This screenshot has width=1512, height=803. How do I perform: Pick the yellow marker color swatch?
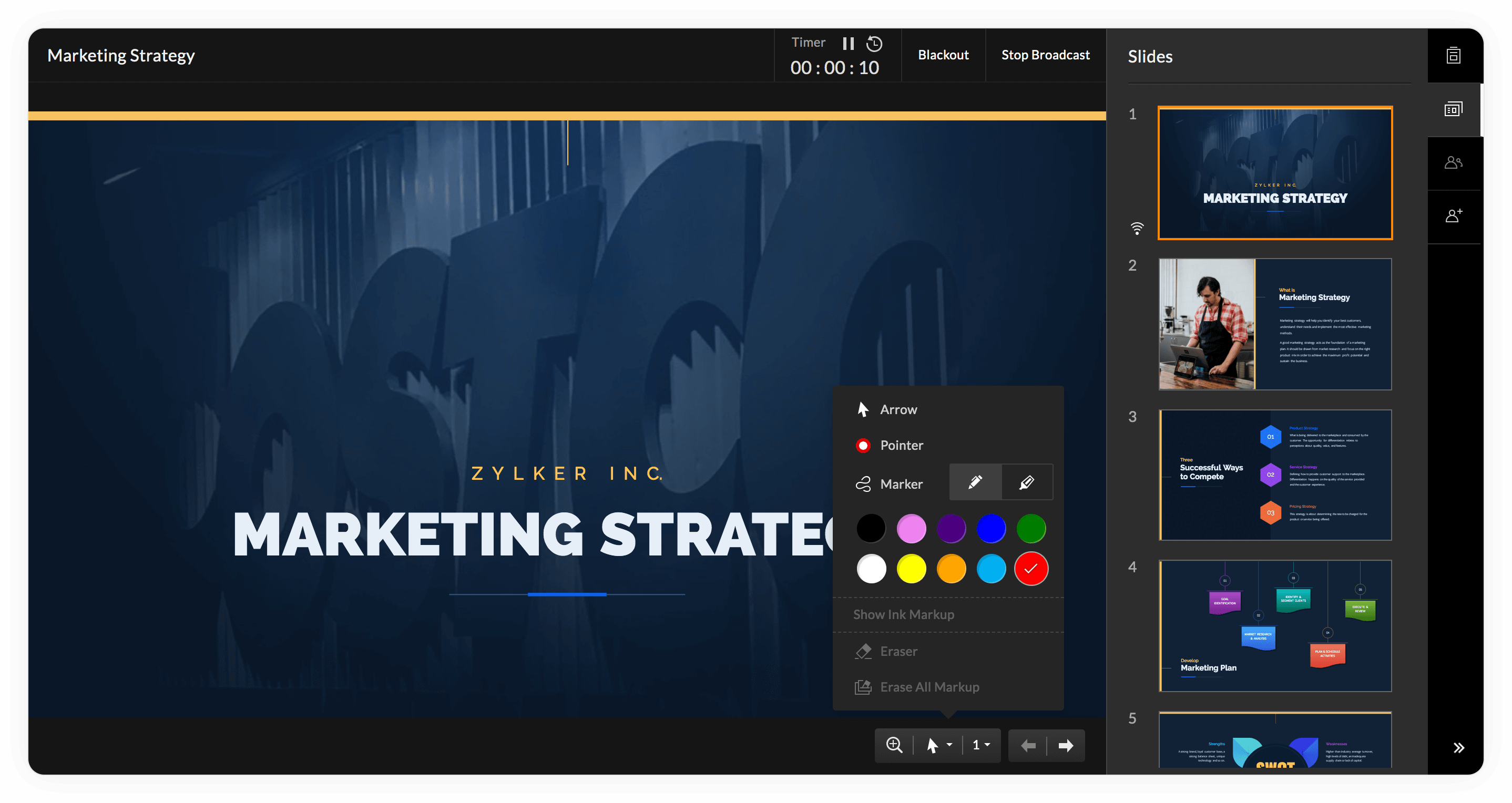pos(911,569)
